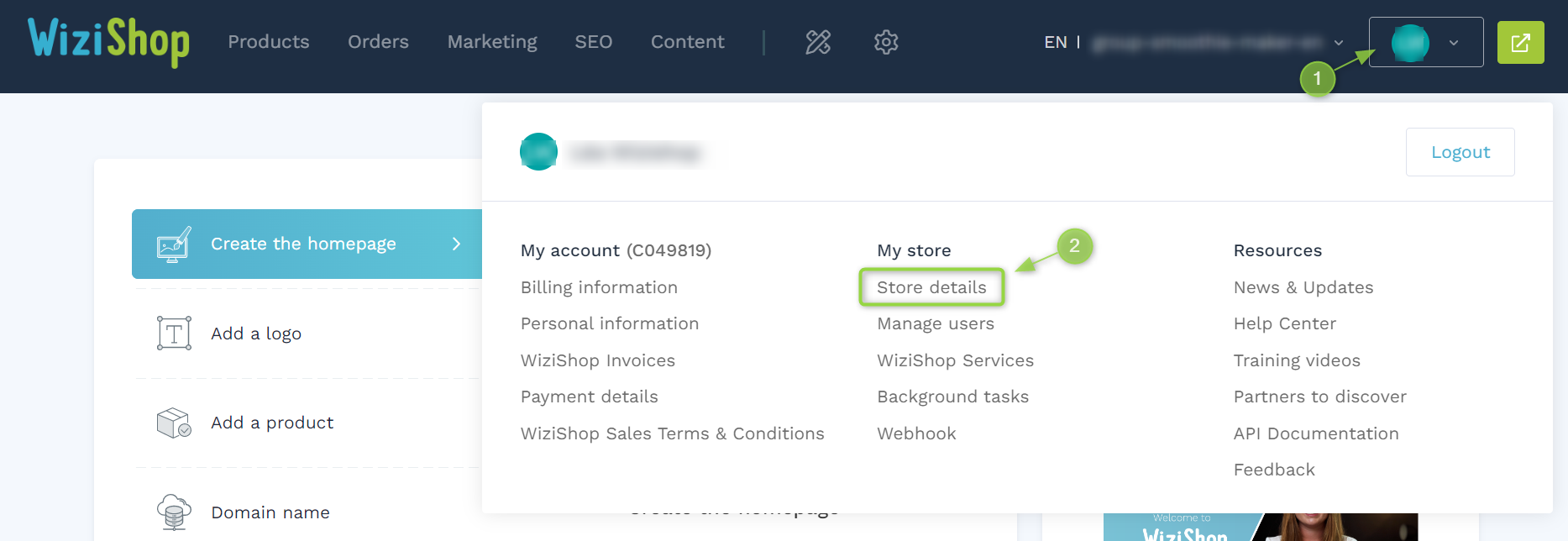The image size is (1568, 541).
Task: Expand the store selector dropdown arrow
Action: (1339, 43)
